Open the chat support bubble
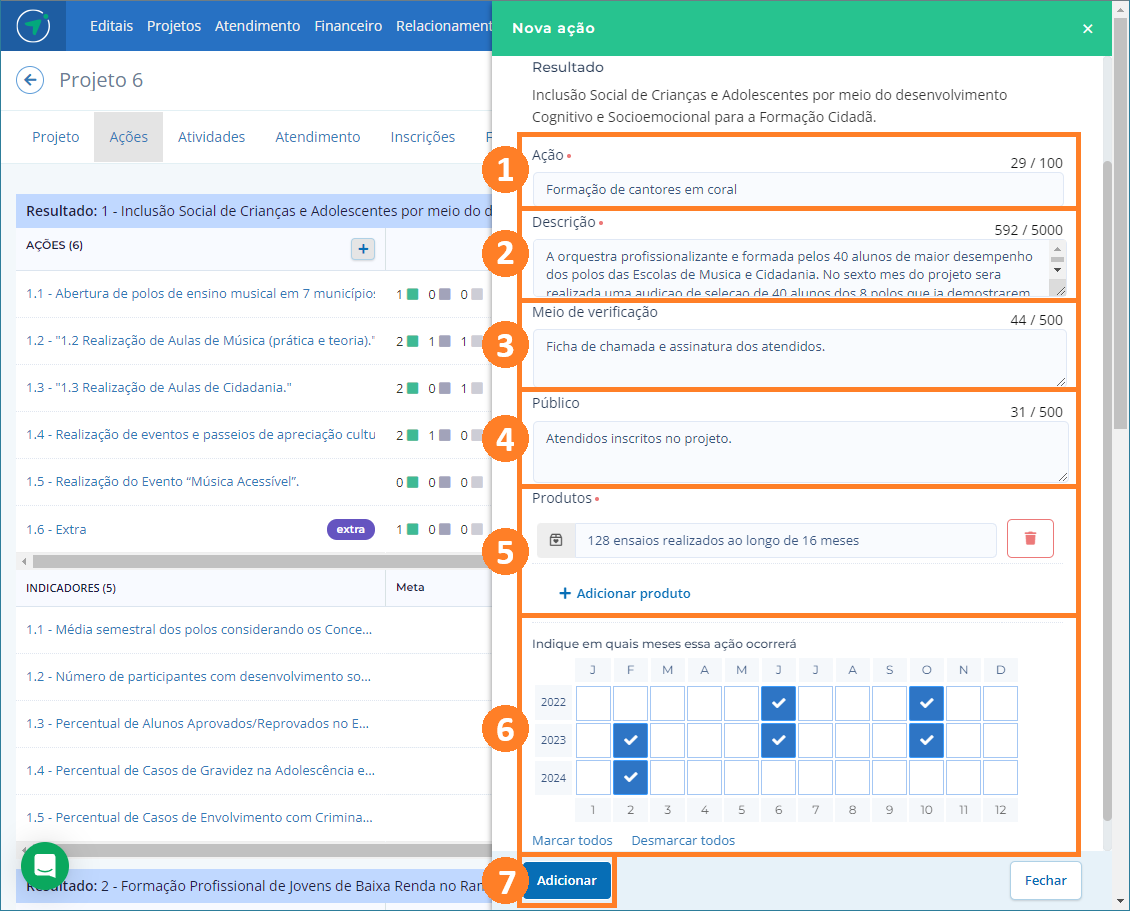The width and height of the screenshot is (1130, 911). coord(45,866)
